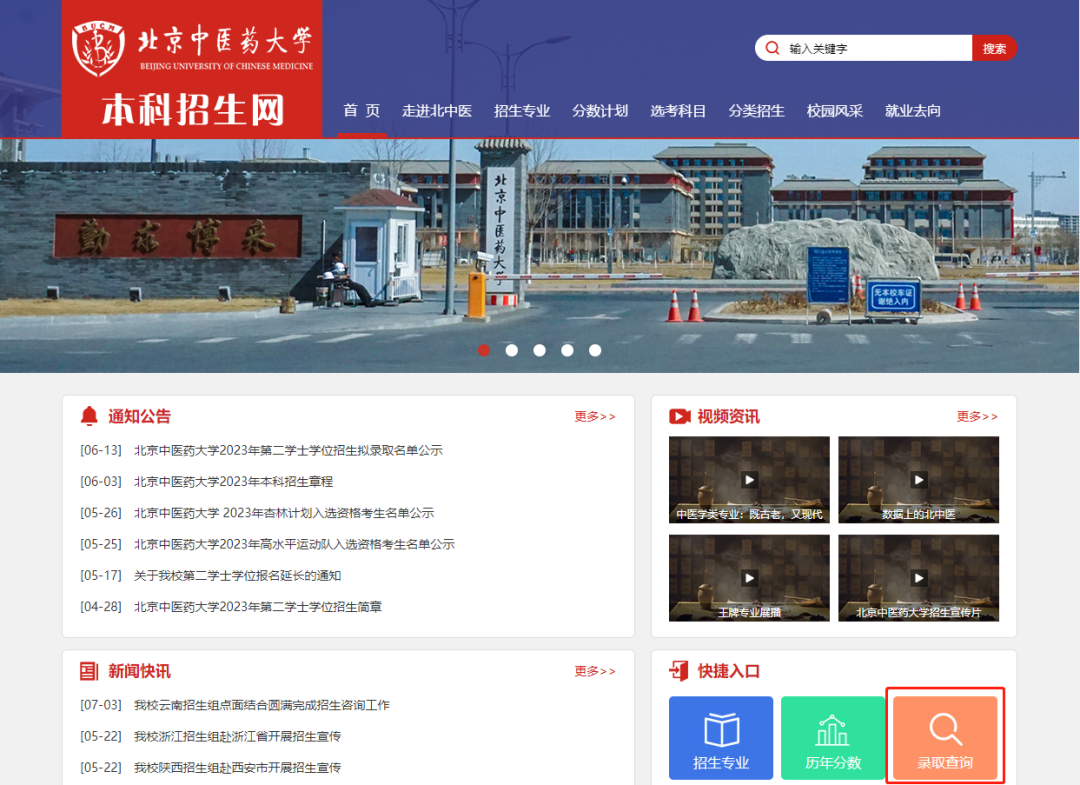Open the 招生专业 navigation menu item

522,111
